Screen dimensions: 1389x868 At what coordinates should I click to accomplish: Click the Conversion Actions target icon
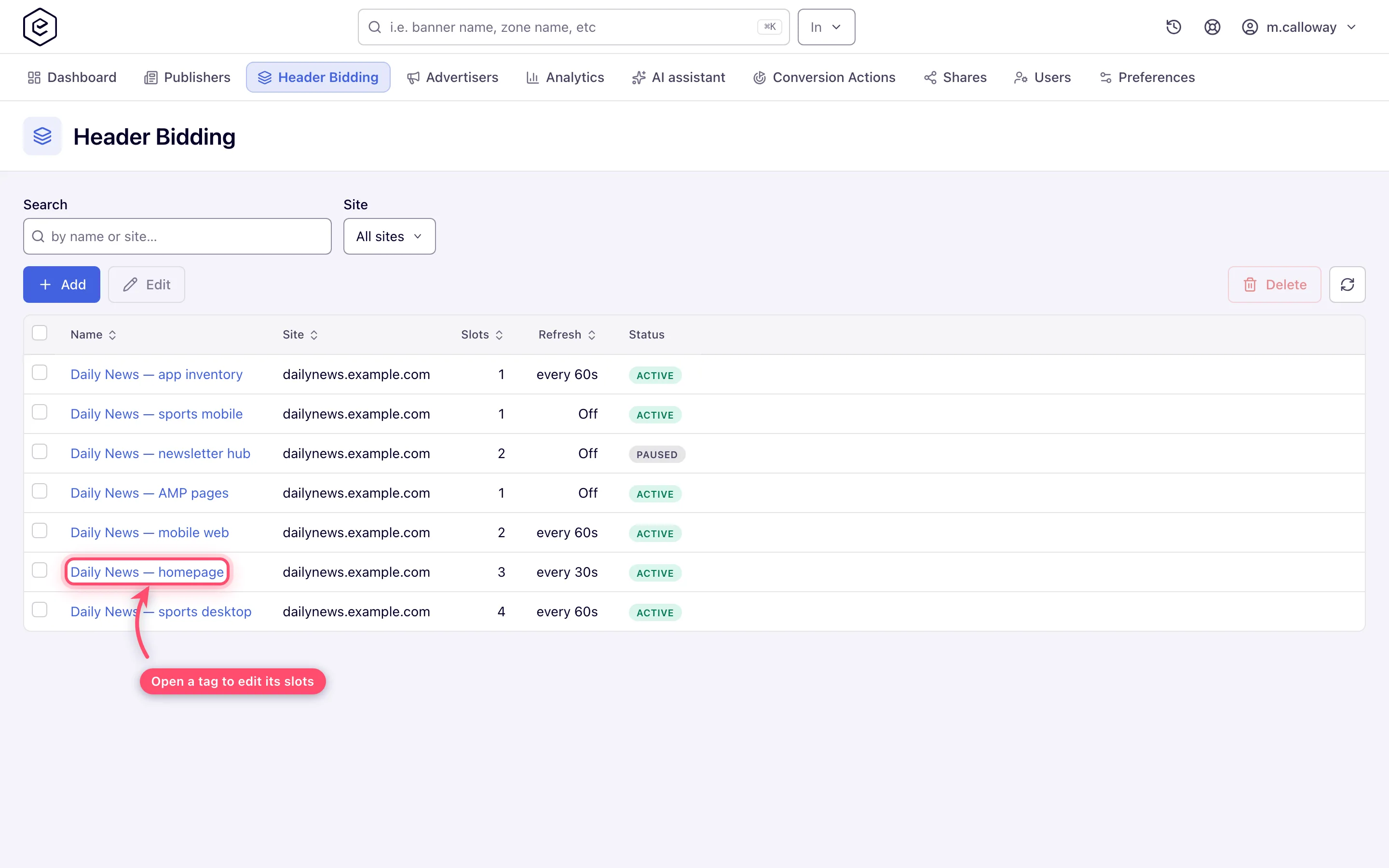(x=759, y=78)
